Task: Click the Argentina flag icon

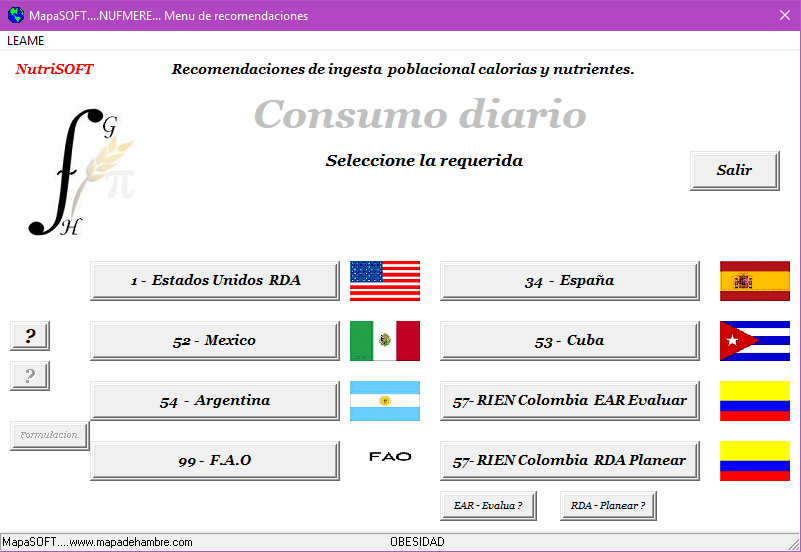Action: (x=385, y=401)
